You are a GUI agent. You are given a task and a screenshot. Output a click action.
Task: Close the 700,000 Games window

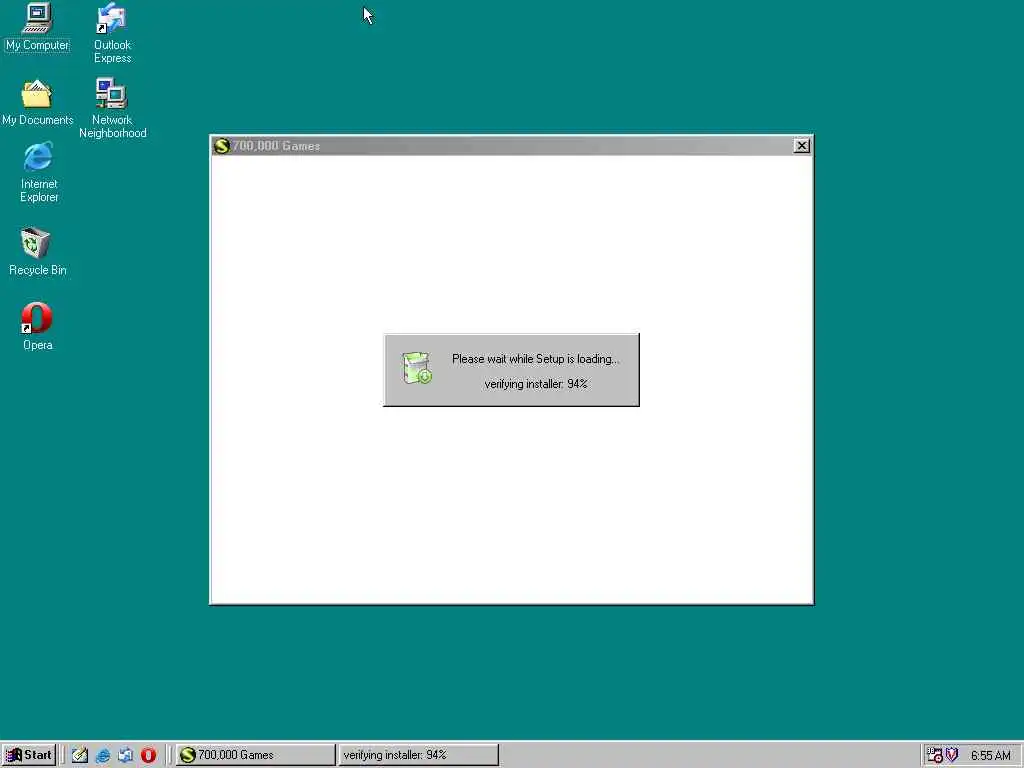801,146
